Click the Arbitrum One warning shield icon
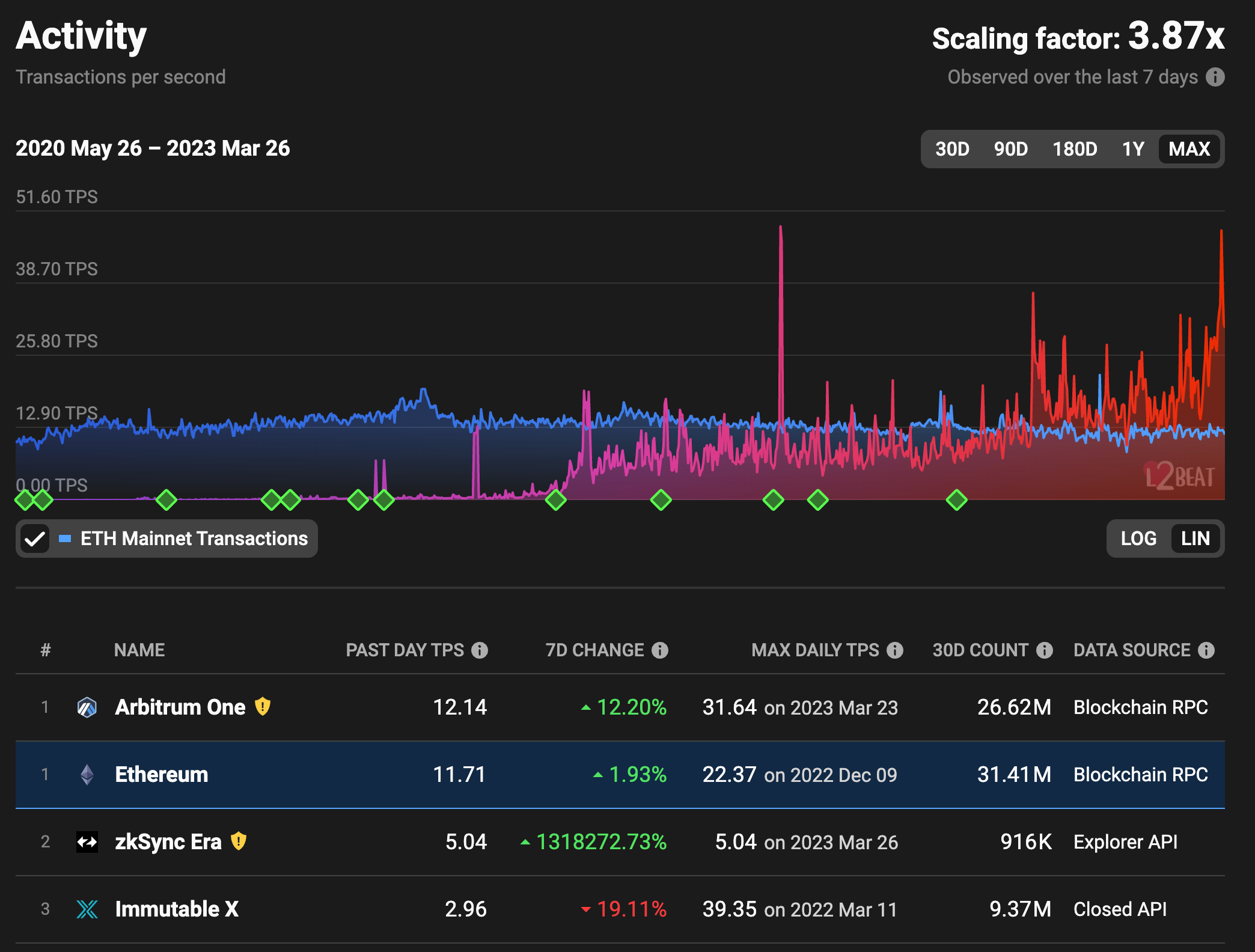Viewport: 1255px width, 952px height. [x=263, y=706]
